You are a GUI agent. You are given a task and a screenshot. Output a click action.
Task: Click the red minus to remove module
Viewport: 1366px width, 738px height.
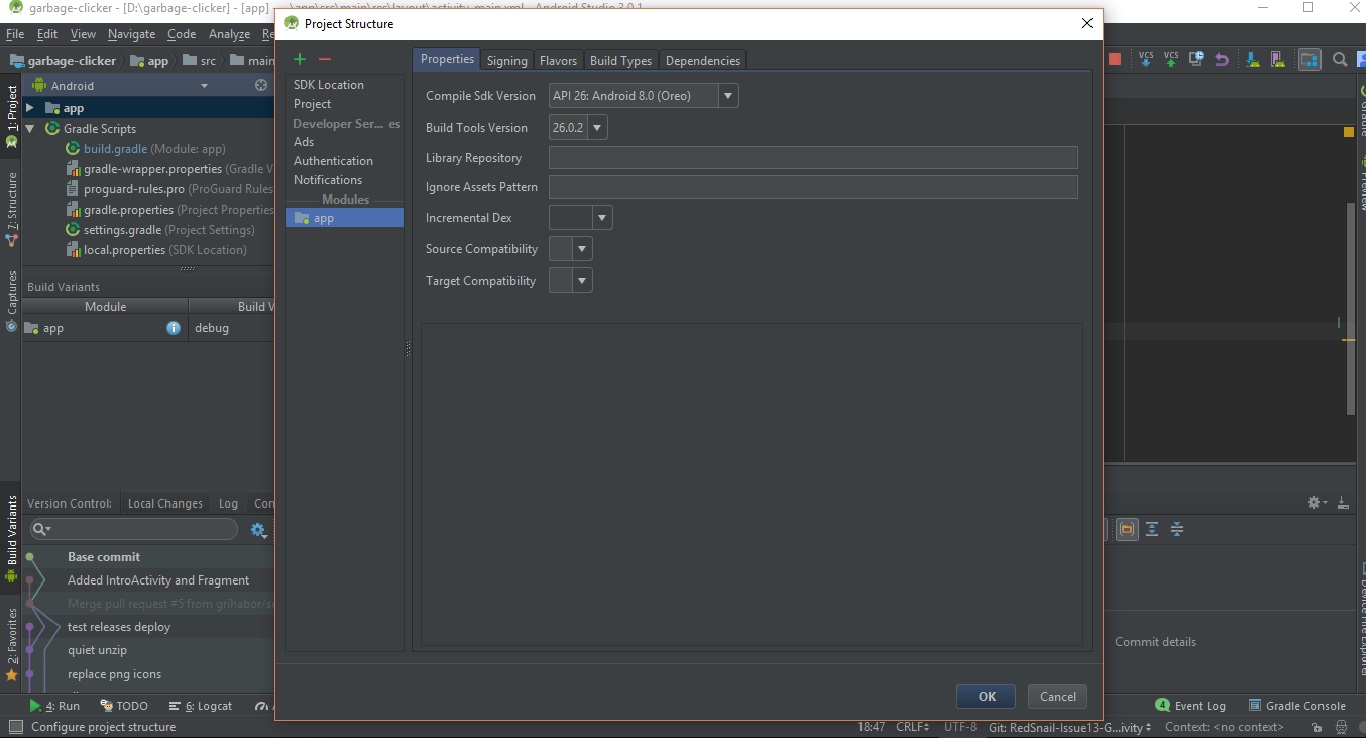[324, 60]
